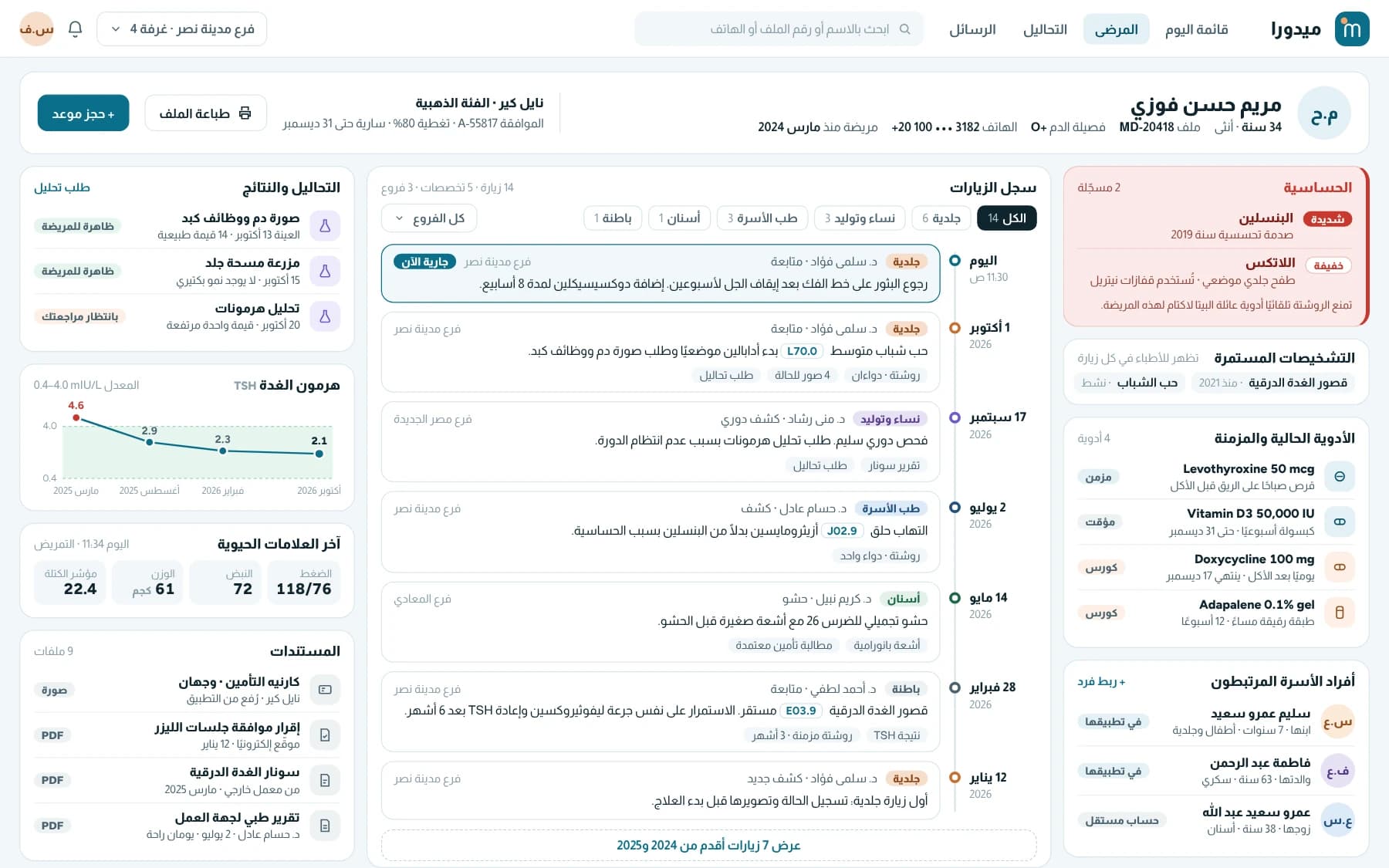The height and width of the screenshot is (868, 1389).
Task: Click the + ربط فرد link
Action: [1101, 681]
